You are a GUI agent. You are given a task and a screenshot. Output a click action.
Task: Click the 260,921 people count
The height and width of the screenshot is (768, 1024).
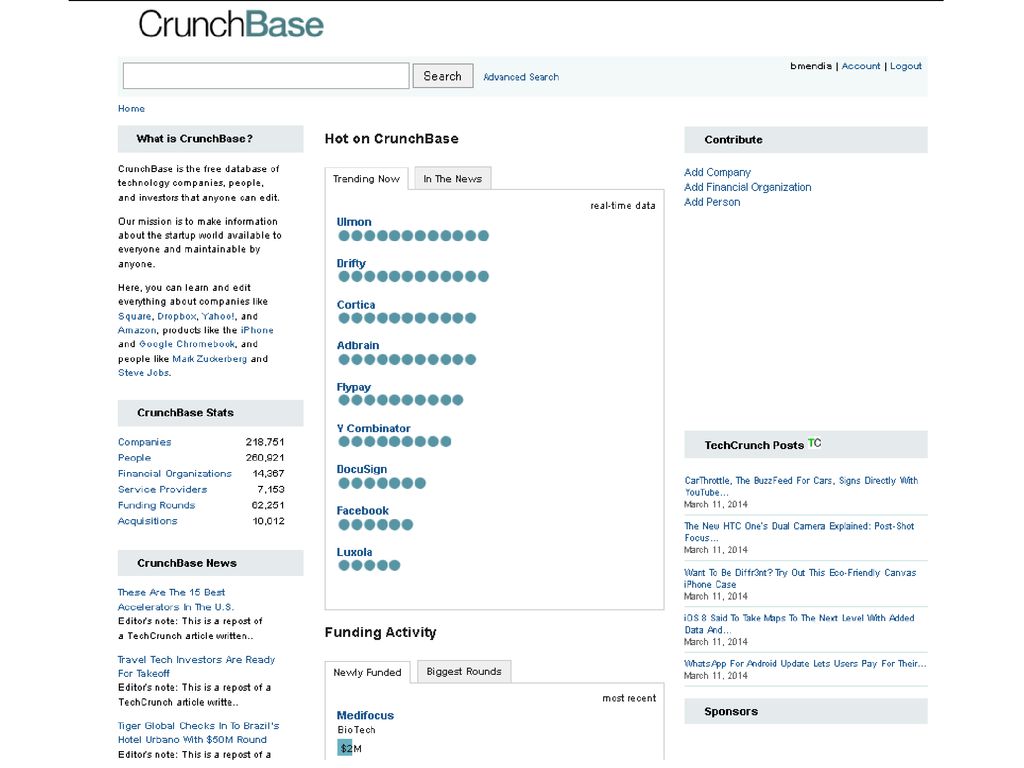(264, 458)
